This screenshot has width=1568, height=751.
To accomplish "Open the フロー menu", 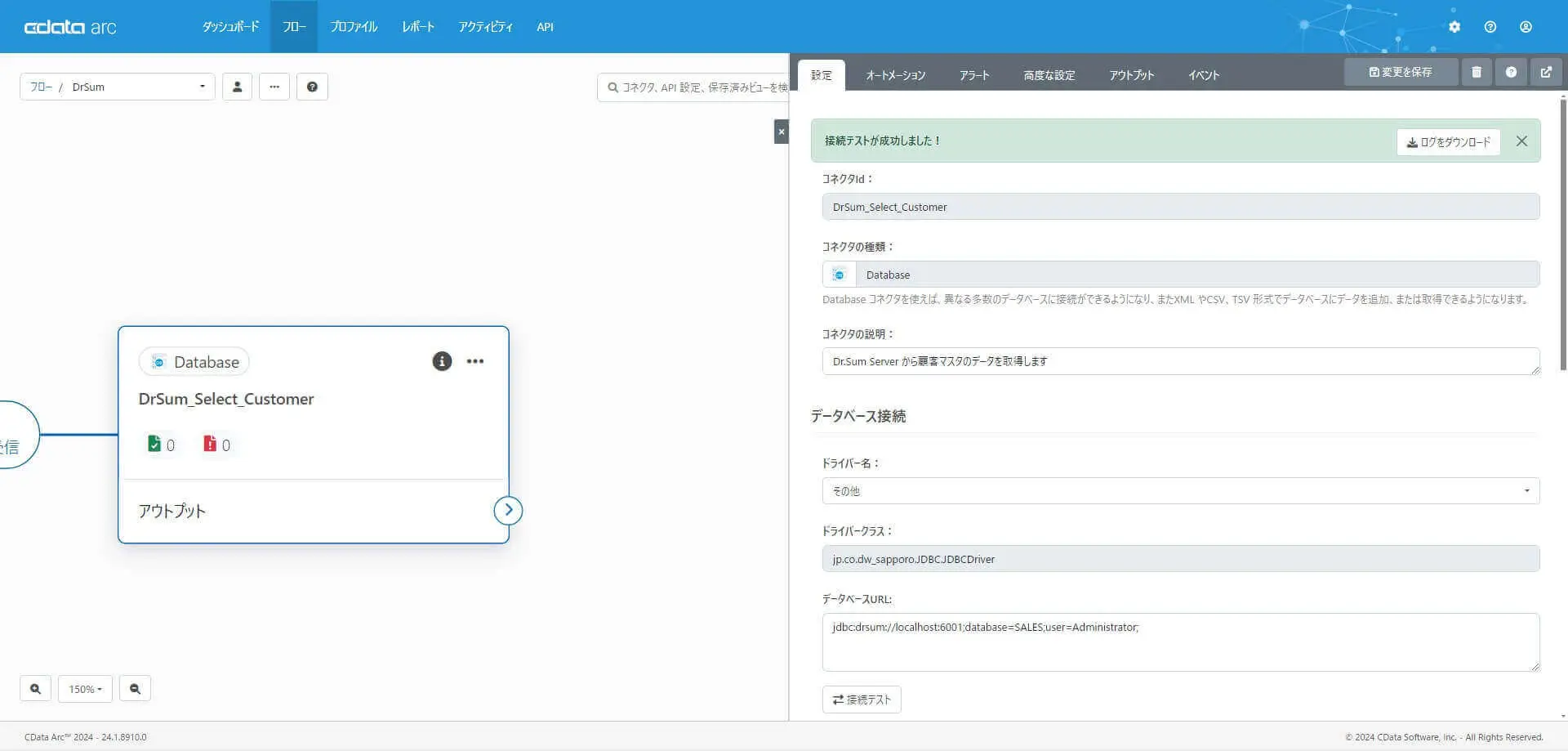I will [x=294, y=27].
